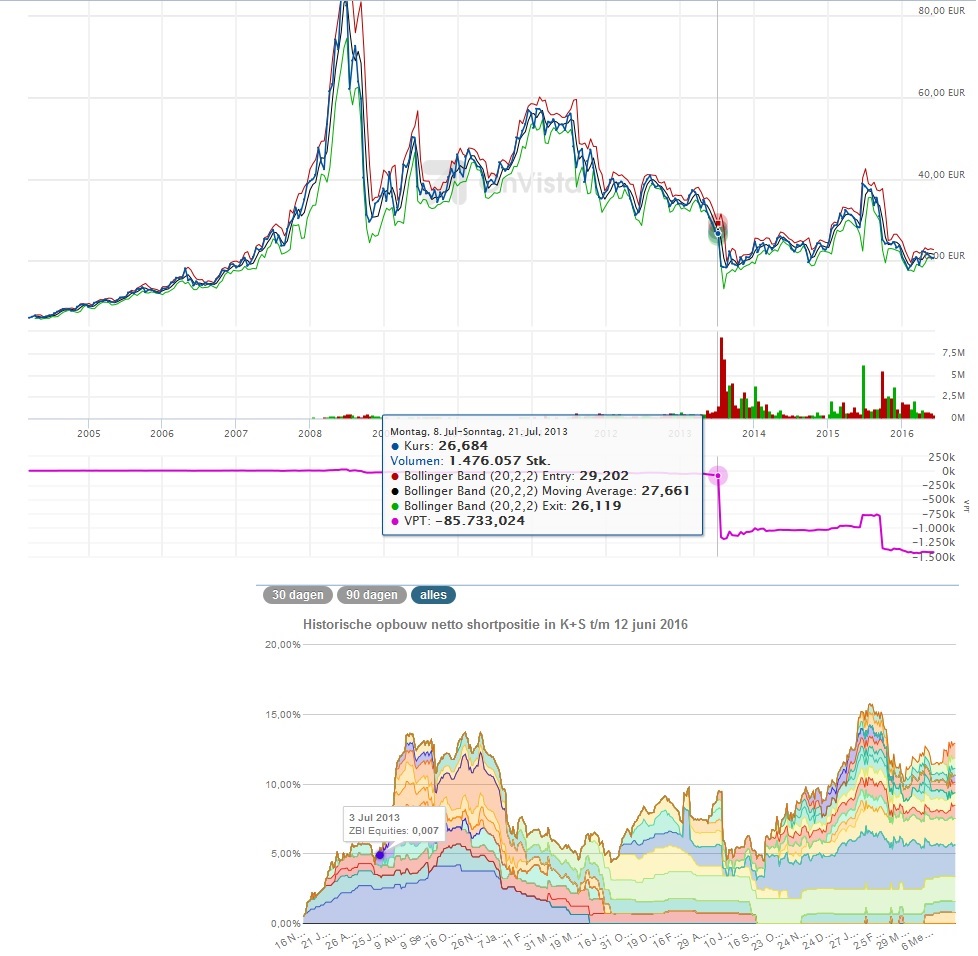Click the 10,00% short position axis label
The image size is (978, 956).
[x=283, y=785]
